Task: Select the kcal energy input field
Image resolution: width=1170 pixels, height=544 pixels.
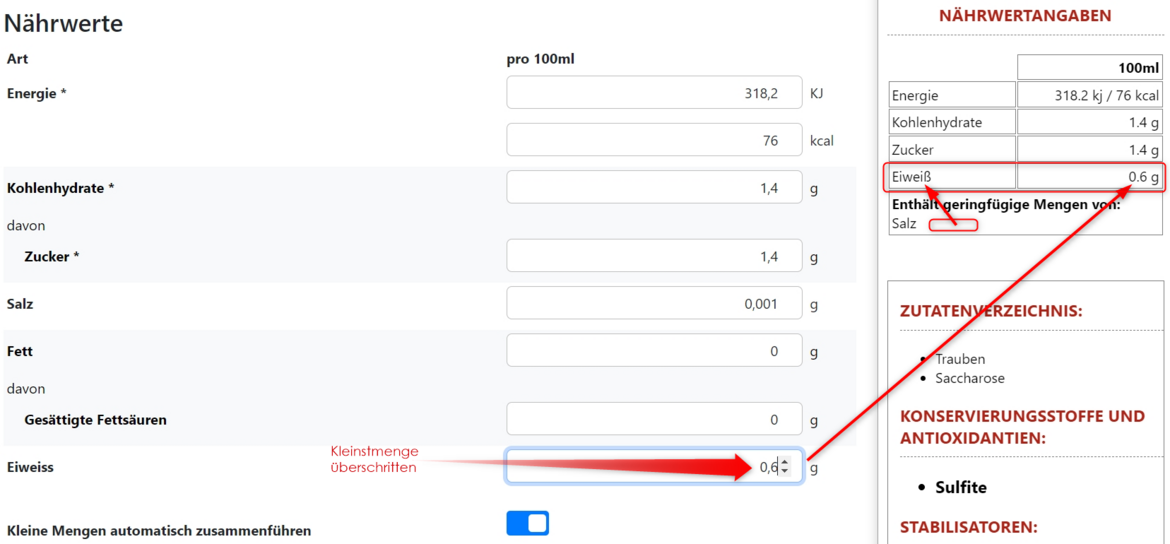Action: (x=654, y=140)
